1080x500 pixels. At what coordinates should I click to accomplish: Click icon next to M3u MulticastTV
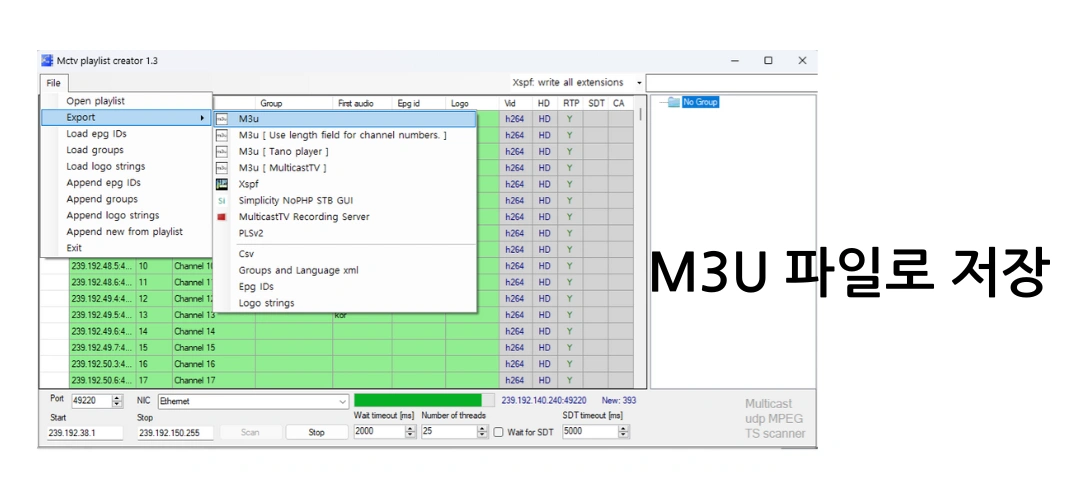222,168
